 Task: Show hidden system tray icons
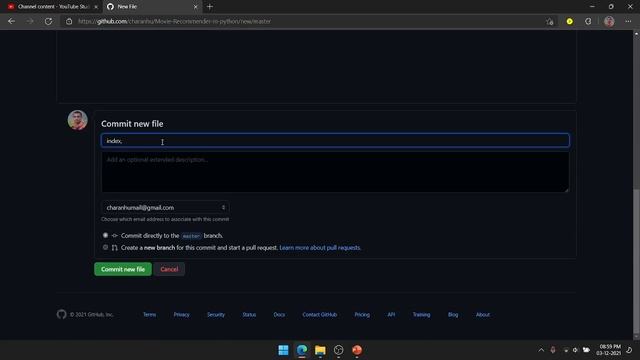(x=541, y=350)
